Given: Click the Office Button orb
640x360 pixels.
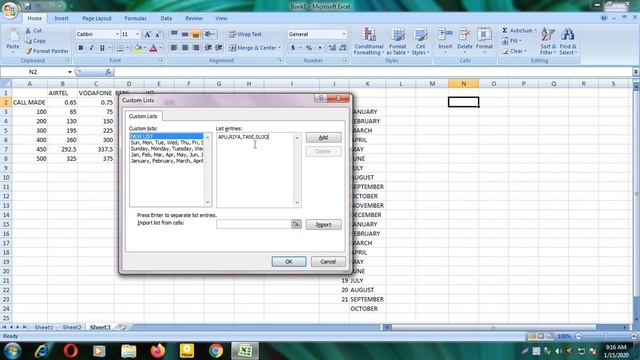Looking at the screenshot, I should pyautogui.click(x=10, y=10).
